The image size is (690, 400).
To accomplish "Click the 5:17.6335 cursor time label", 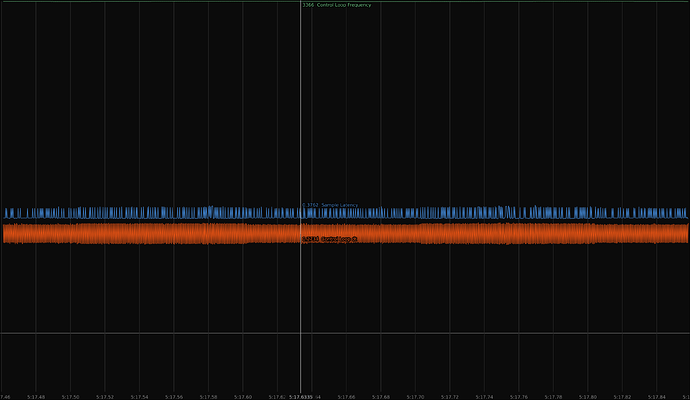I will [x=301, y=397].
